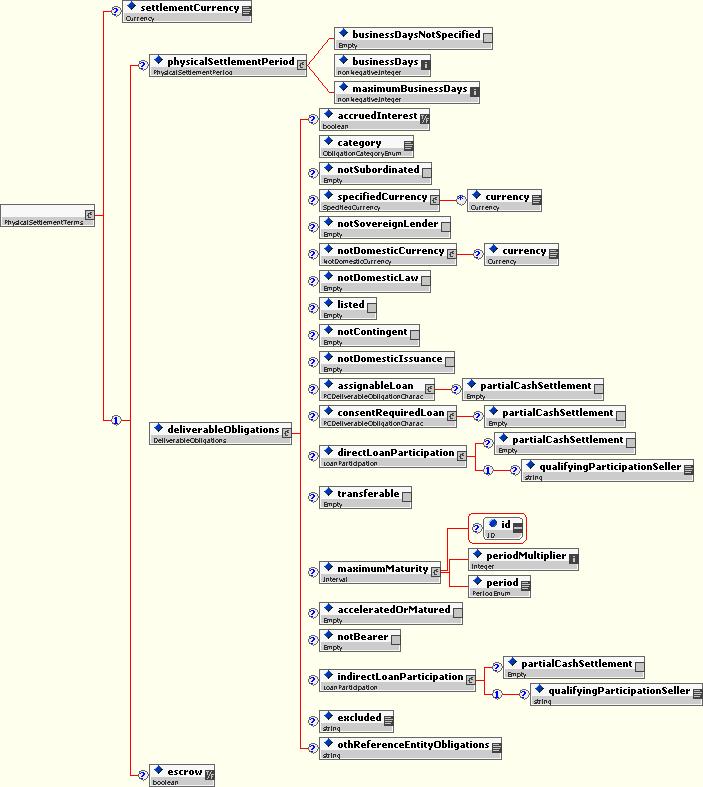Click the empty-type box icon on notBearer
This screenshot has height=787, width=703.
pos(395,639)
